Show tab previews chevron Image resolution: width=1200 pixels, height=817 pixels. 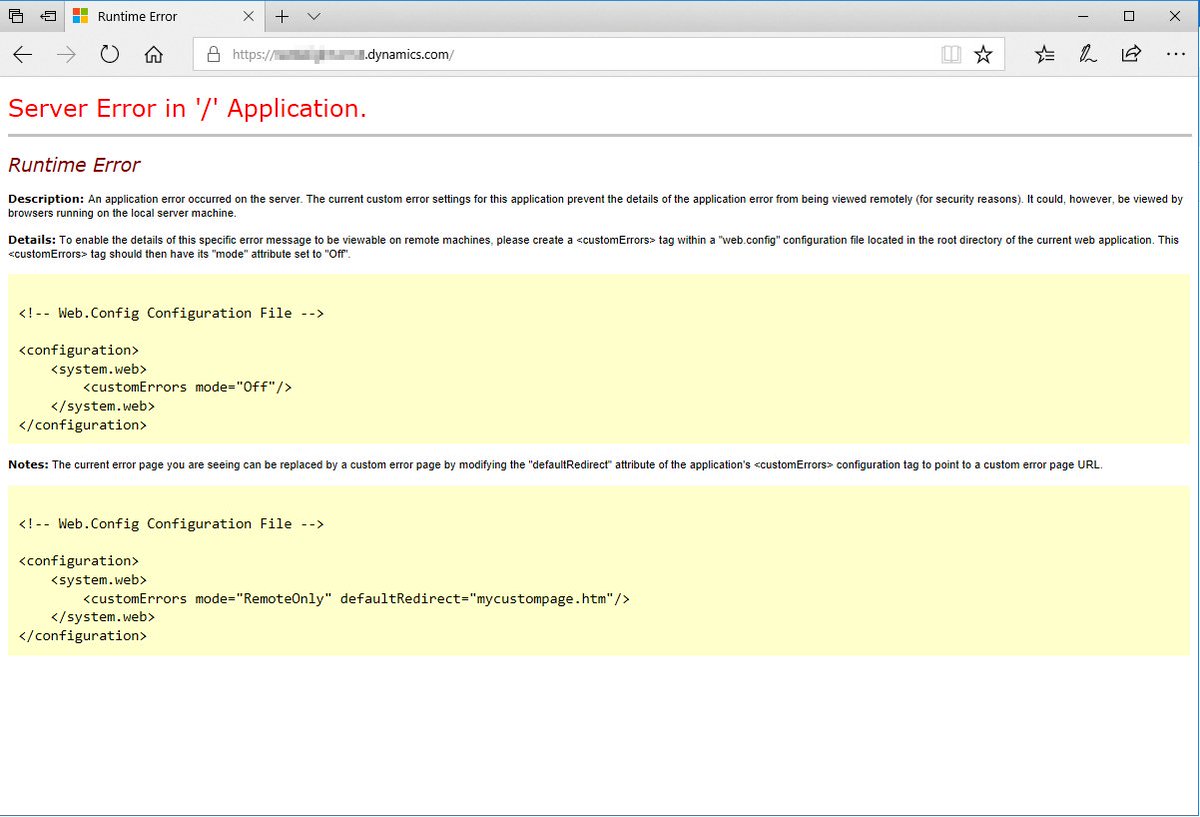tap(314, 16)
